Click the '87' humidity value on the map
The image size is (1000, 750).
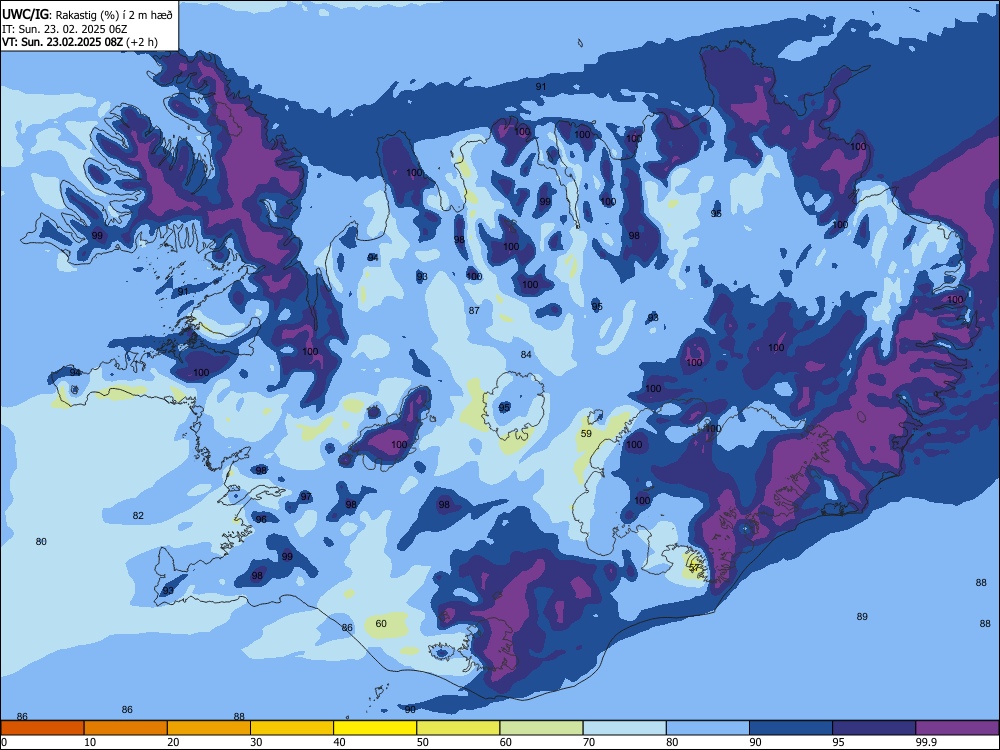(x=474, y=311)
